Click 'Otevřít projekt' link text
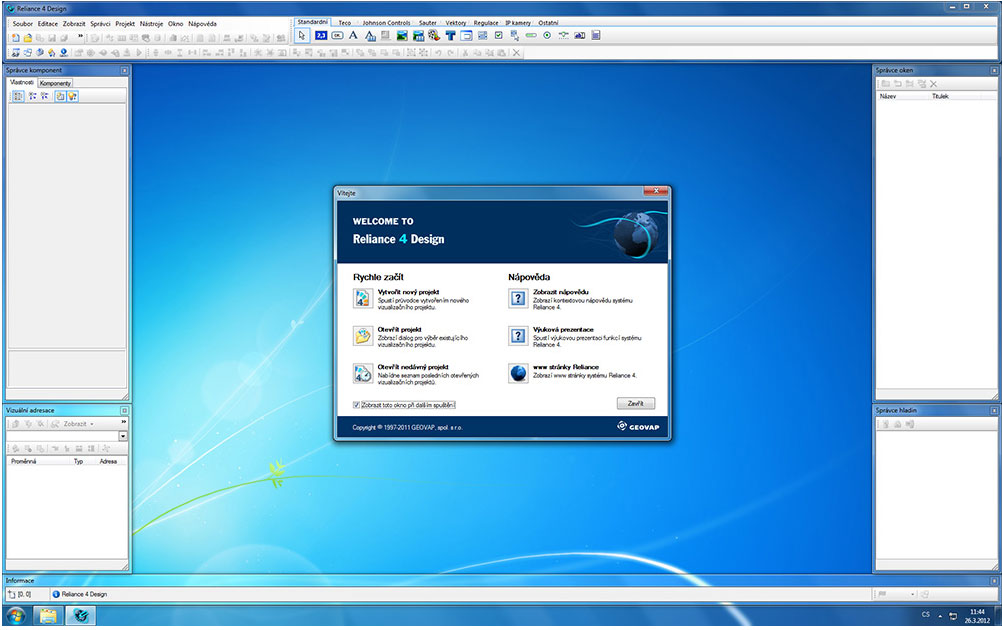The image size is (1002, 630). click(x=399, y=330)
